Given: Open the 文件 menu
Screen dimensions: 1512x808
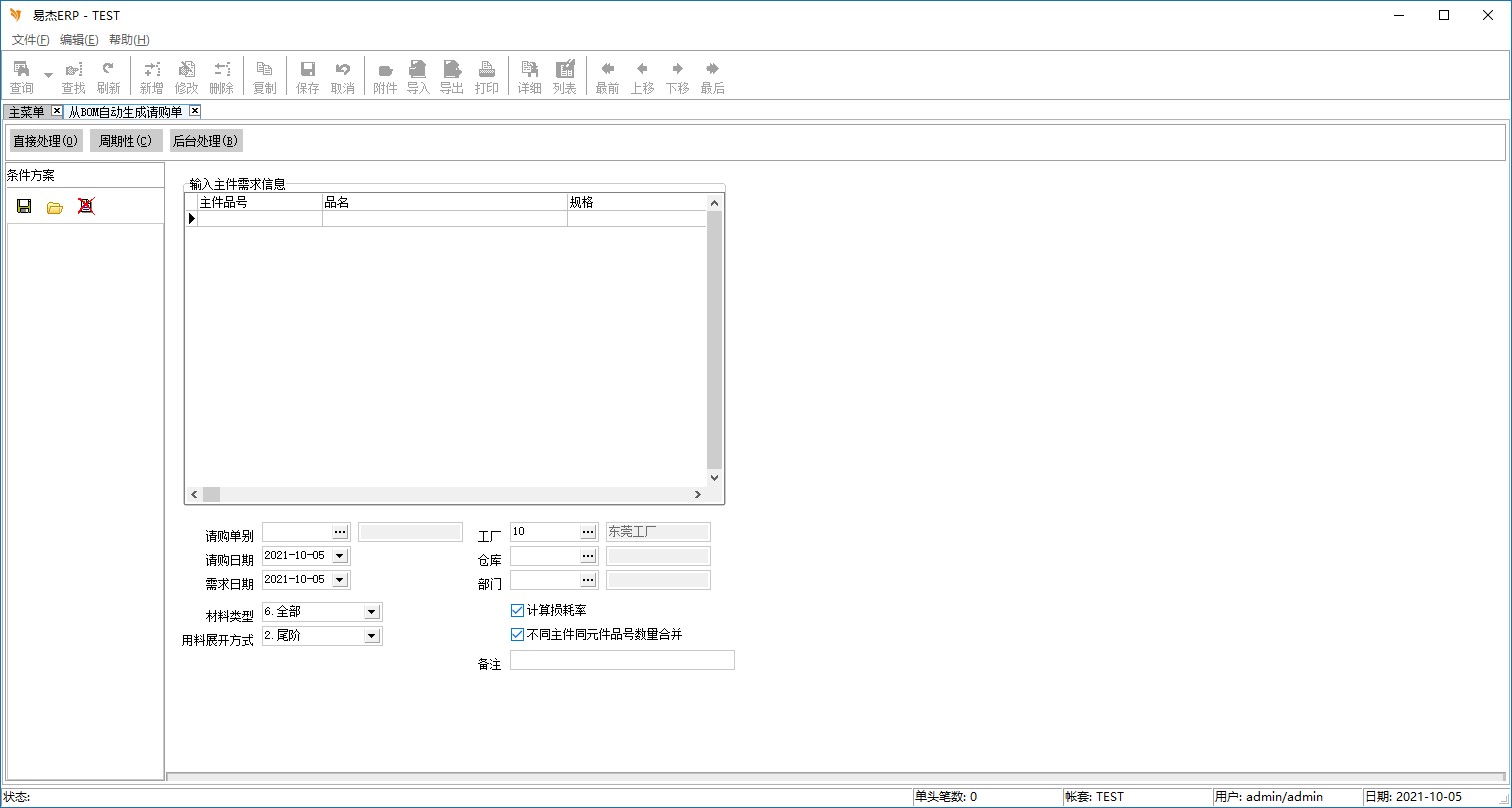Looking at the screenshot, I should click(30, 40).
